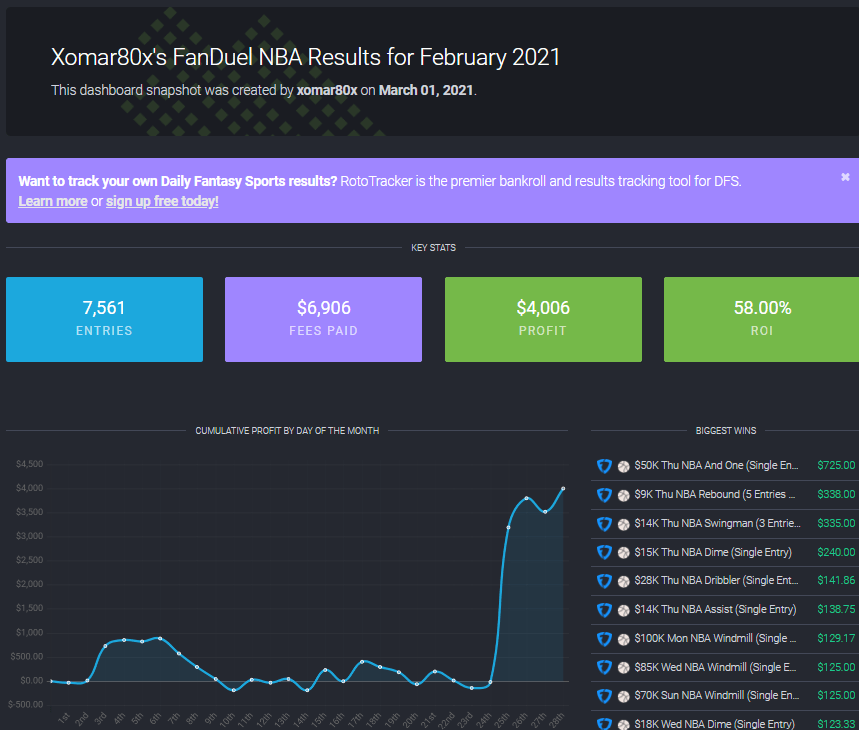Click the $335.00 win amount
859x730 pixels.
coord(836,524)
